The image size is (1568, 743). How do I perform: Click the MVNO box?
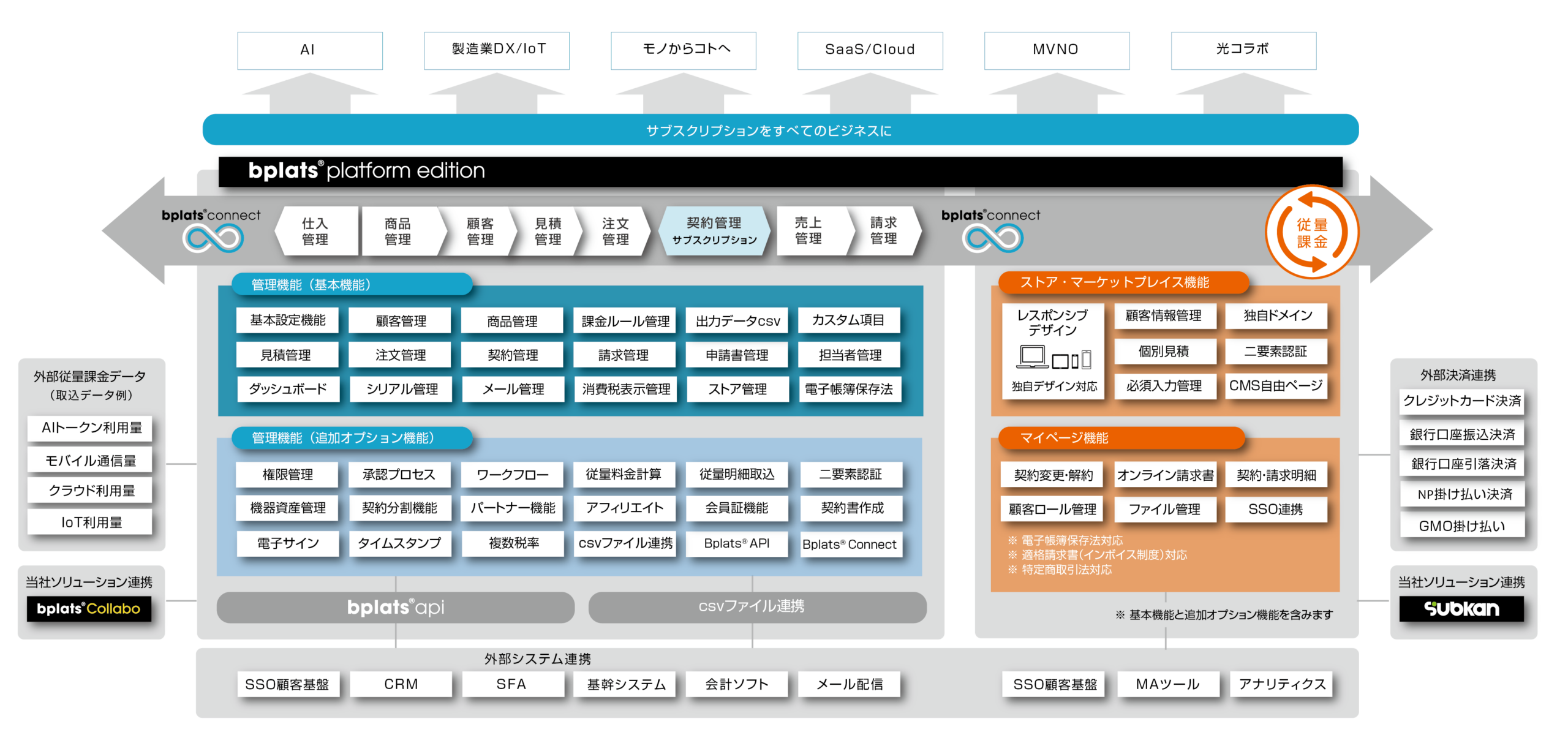(x=1057, y=50)
